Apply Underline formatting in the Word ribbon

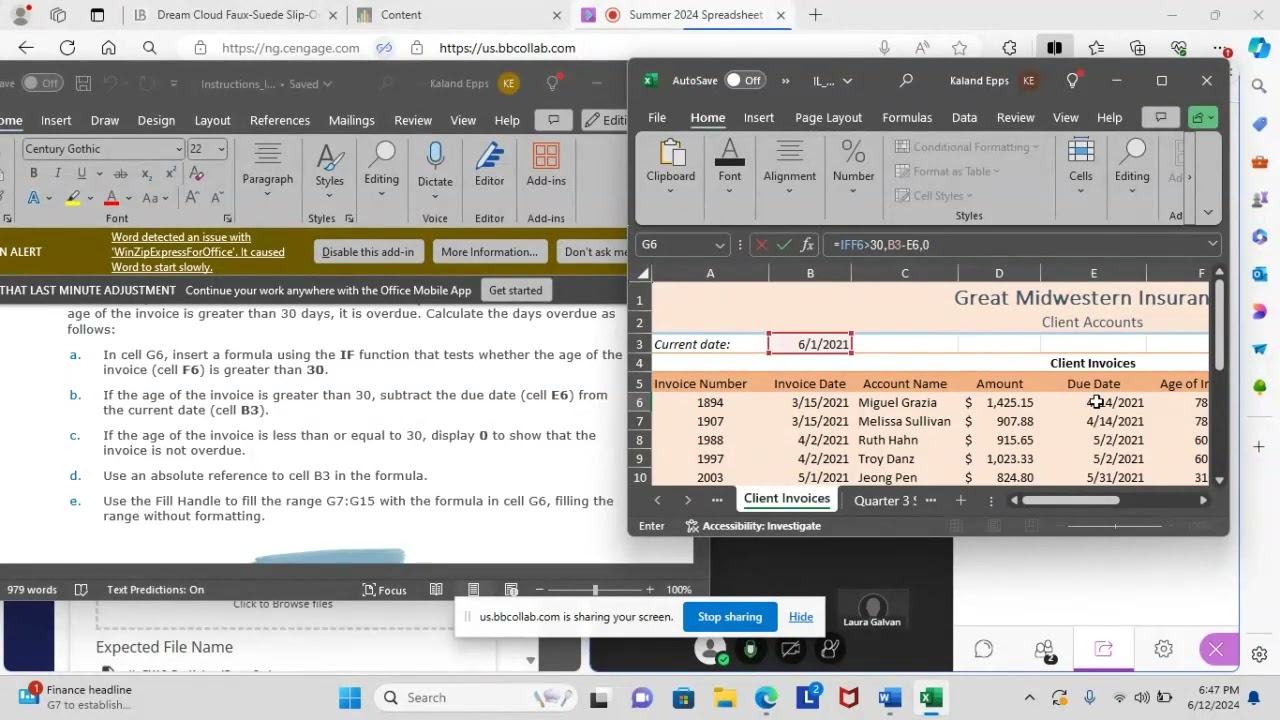(x=82, y=173)
